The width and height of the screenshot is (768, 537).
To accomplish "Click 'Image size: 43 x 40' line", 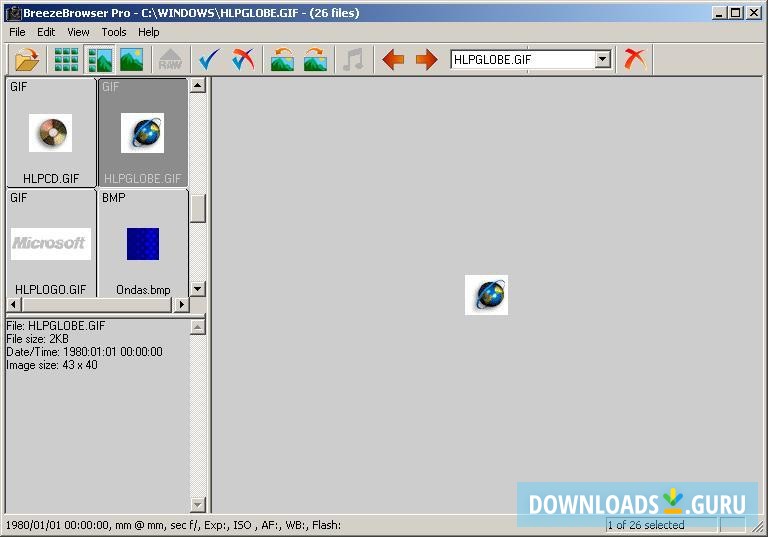I will [x=51, y=365].
